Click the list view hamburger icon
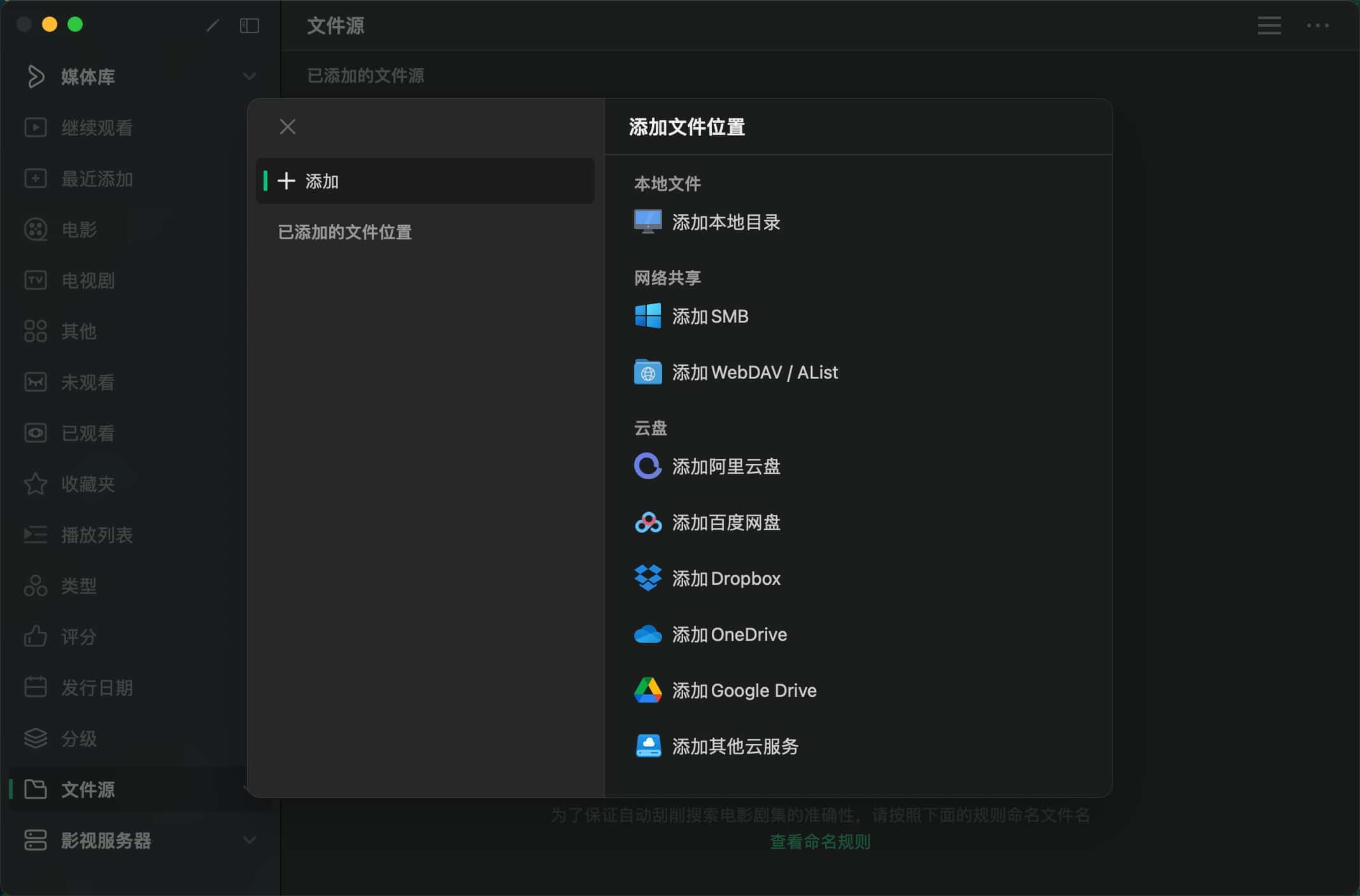This screenshot has width=1360, height=896. [1269, 25]
